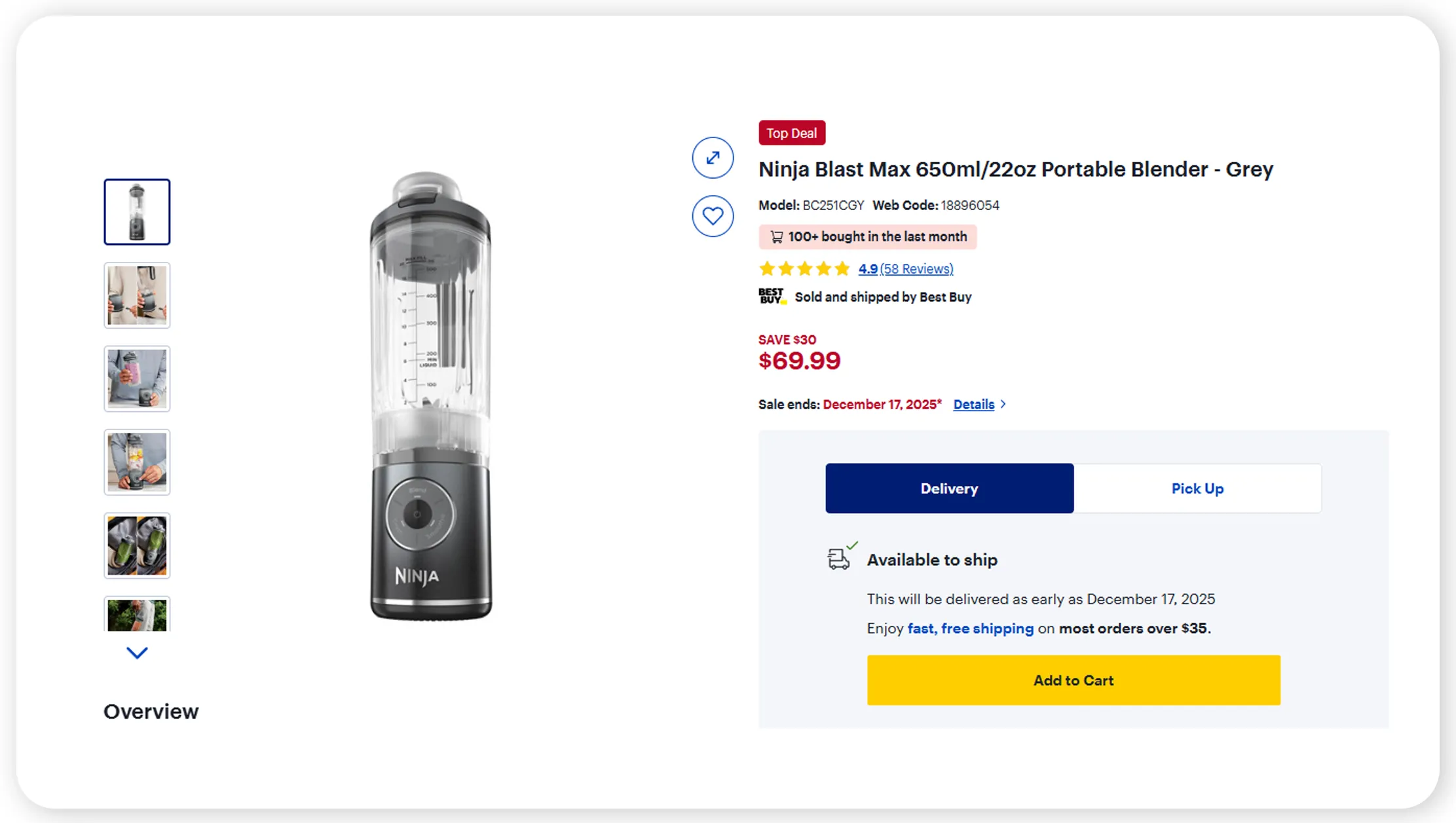Follow the fast, free shipping link
The image size is (1456, 823).
pyautogui.click(x=970, y=629)
